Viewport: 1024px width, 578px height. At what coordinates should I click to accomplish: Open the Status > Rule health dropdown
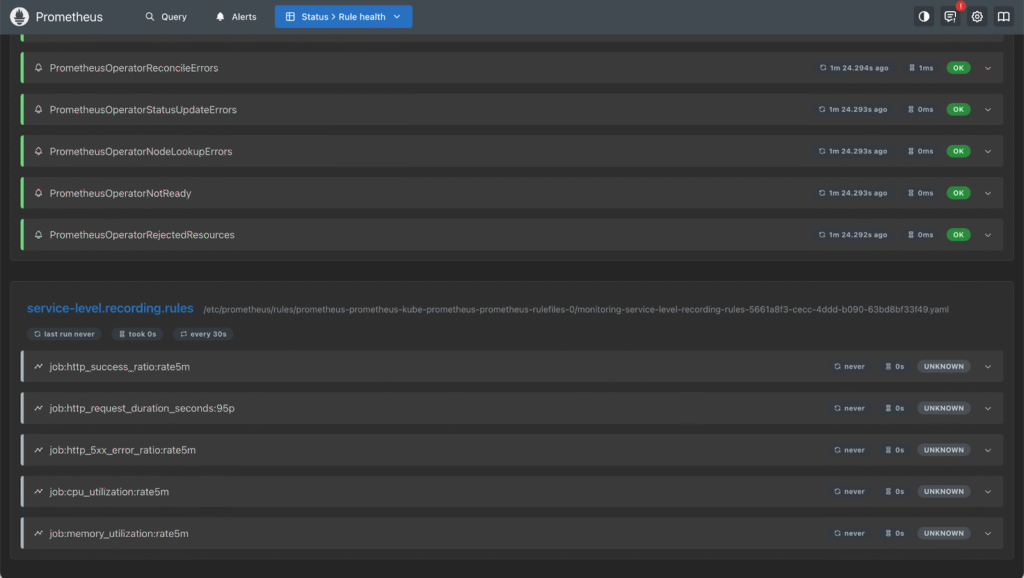coord(344,16)
